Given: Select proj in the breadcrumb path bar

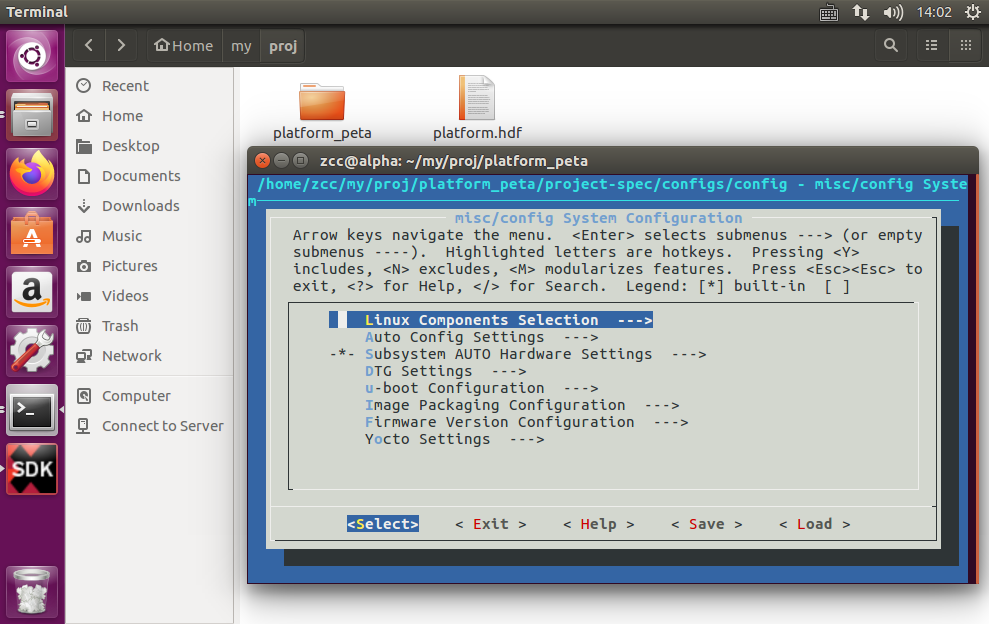Looking at the screenshot, I should [282, 45].
